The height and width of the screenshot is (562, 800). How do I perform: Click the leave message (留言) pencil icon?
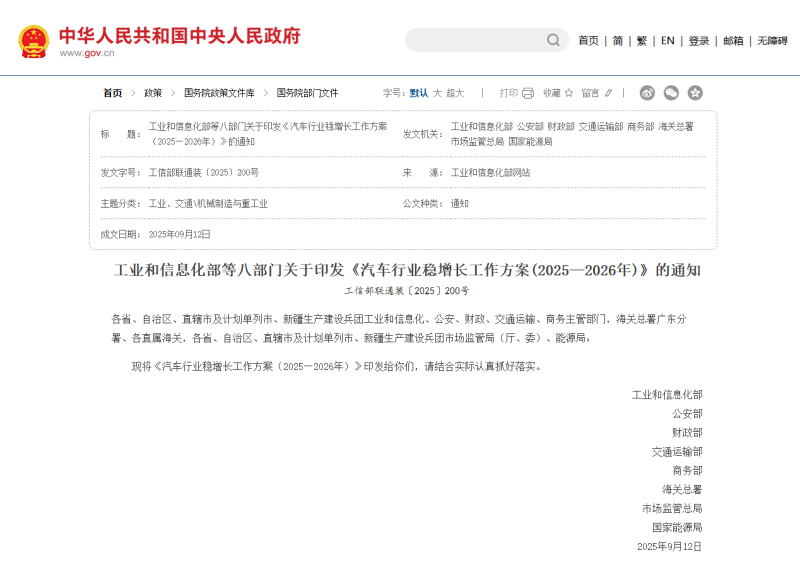tap(609, 93)
